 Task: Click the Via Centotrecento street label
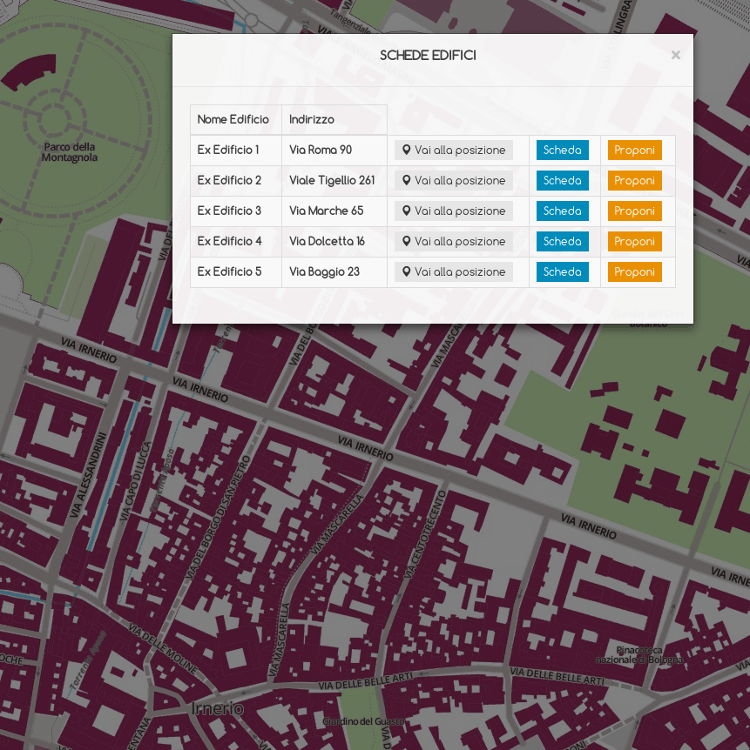click(425, 534)
